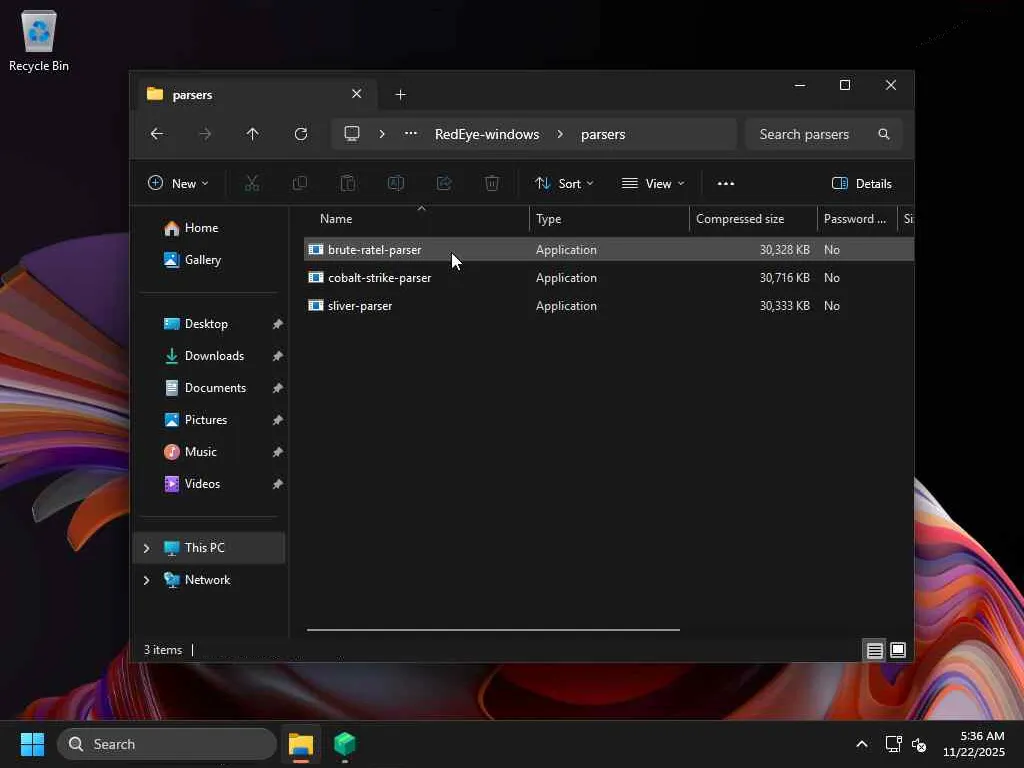Toggle the Details pane
The width and height of the screenshot is (1024, 768).
861,184
